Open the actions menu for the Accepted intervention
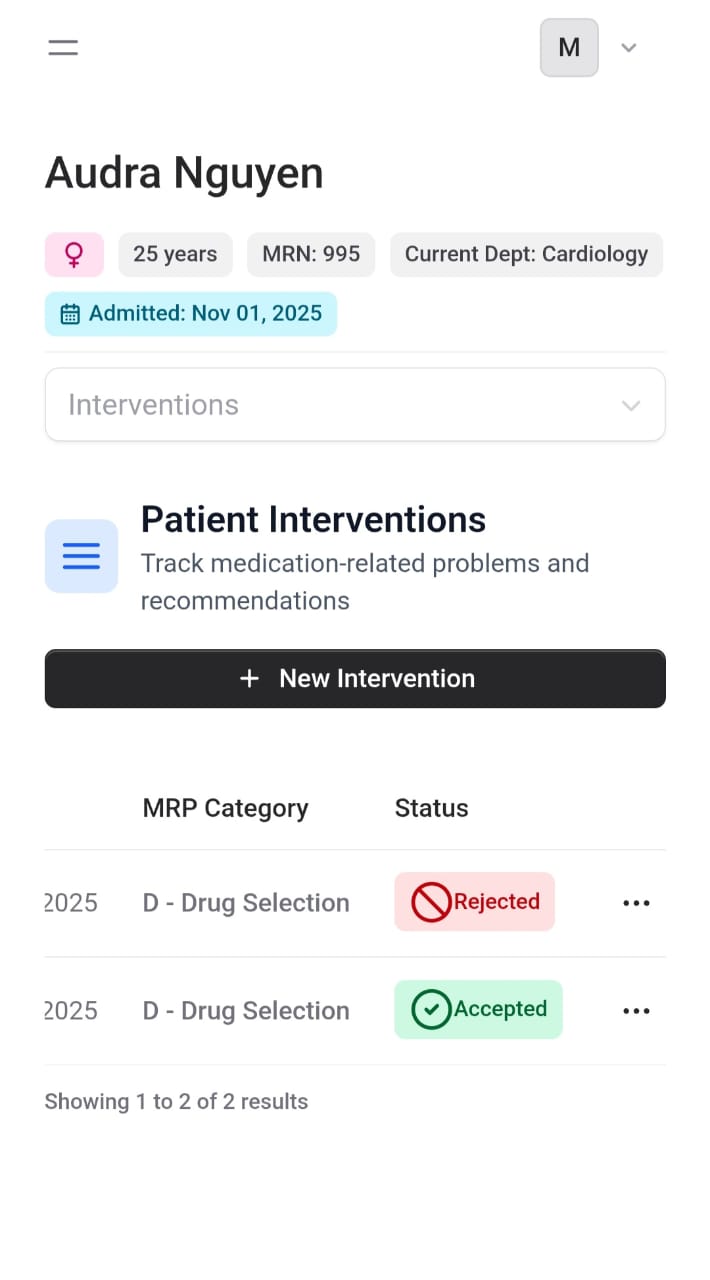 [x=636, y=1010]
